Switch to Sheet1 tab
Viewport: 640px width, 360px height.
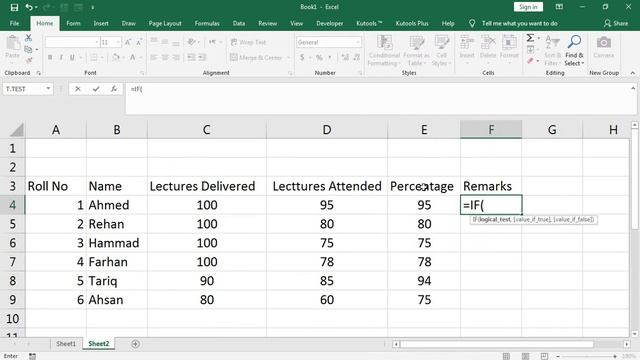click(66, 344)
